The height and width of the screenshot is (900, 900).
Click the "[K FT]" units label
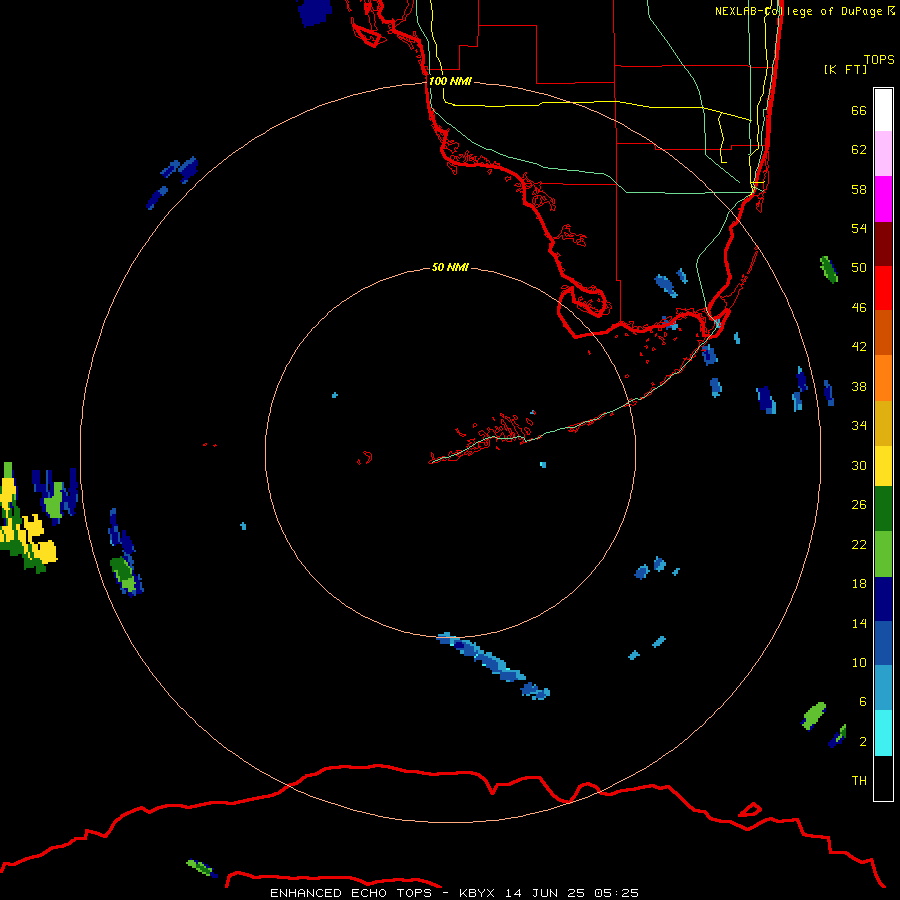point(845,69)
